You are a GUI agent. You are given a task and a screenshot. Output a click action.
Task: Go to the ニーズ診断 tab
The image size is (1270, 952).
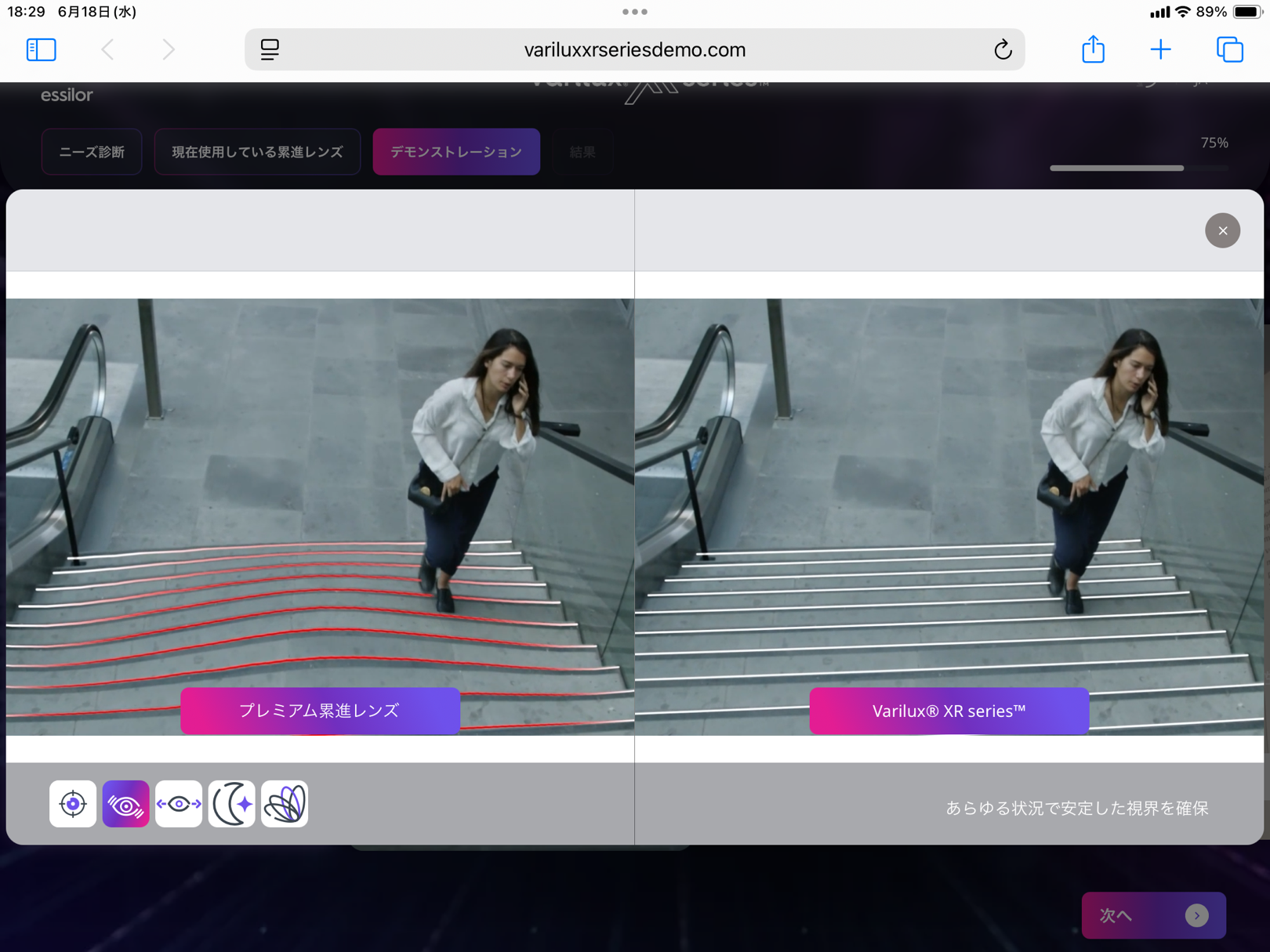(x=92, y=152)
